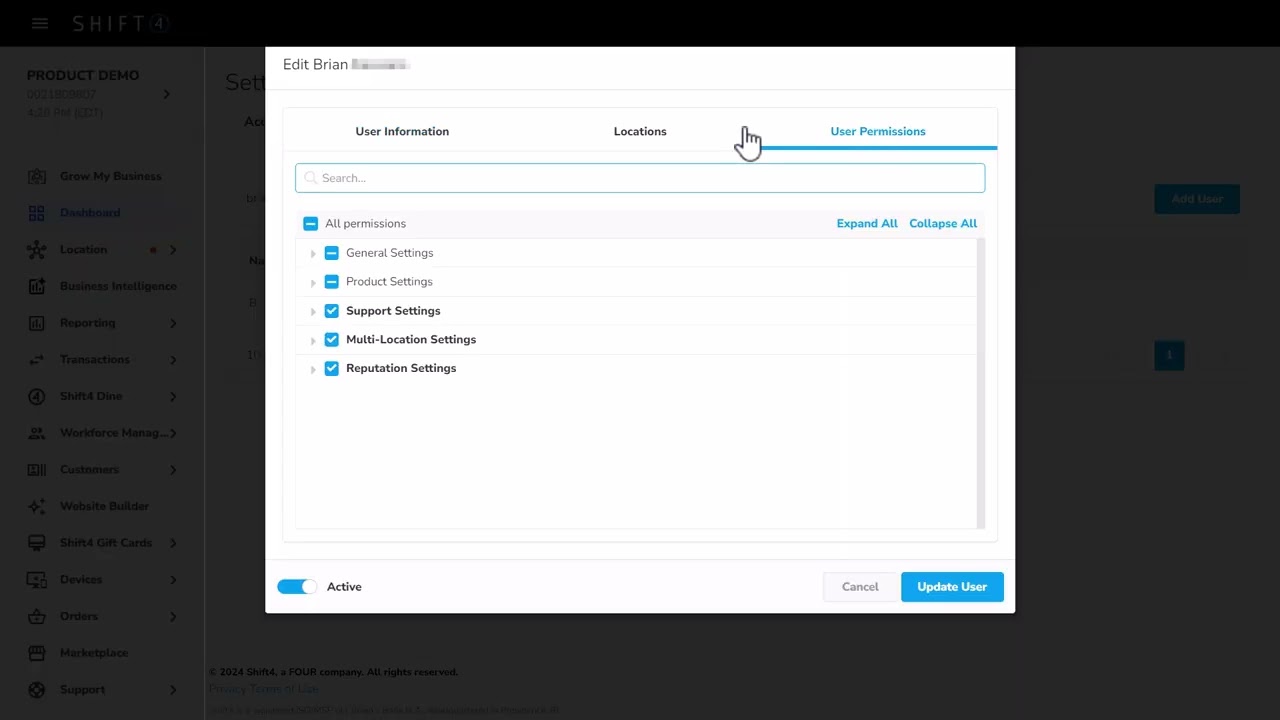This screenshot has height=720, width=1280.
Task: Switch to the User Information tab
Action: click(x=402, y=131)
